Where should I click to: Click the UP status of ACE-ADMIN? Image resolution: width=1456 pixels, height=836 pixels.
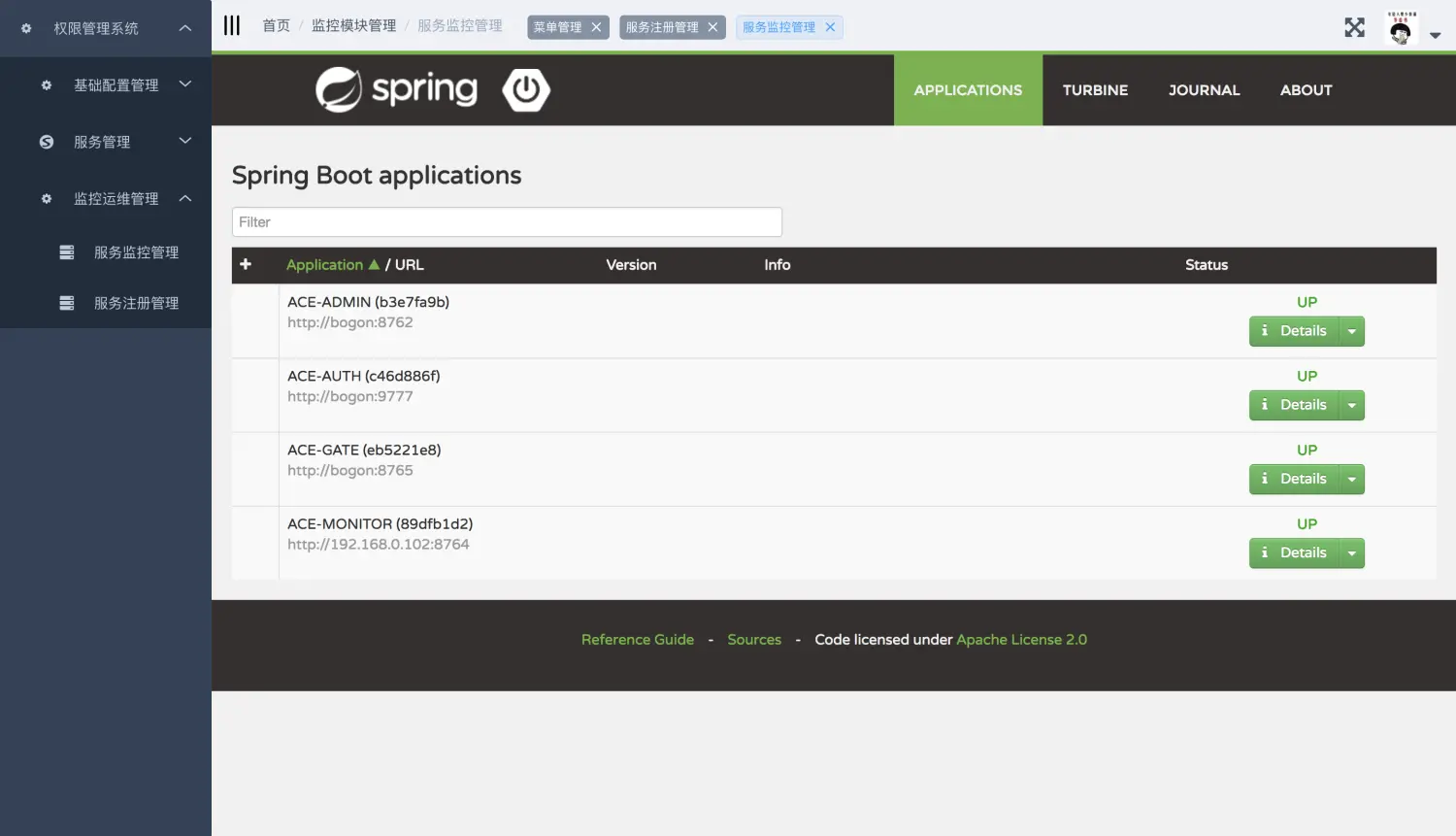pos(1307,302)
